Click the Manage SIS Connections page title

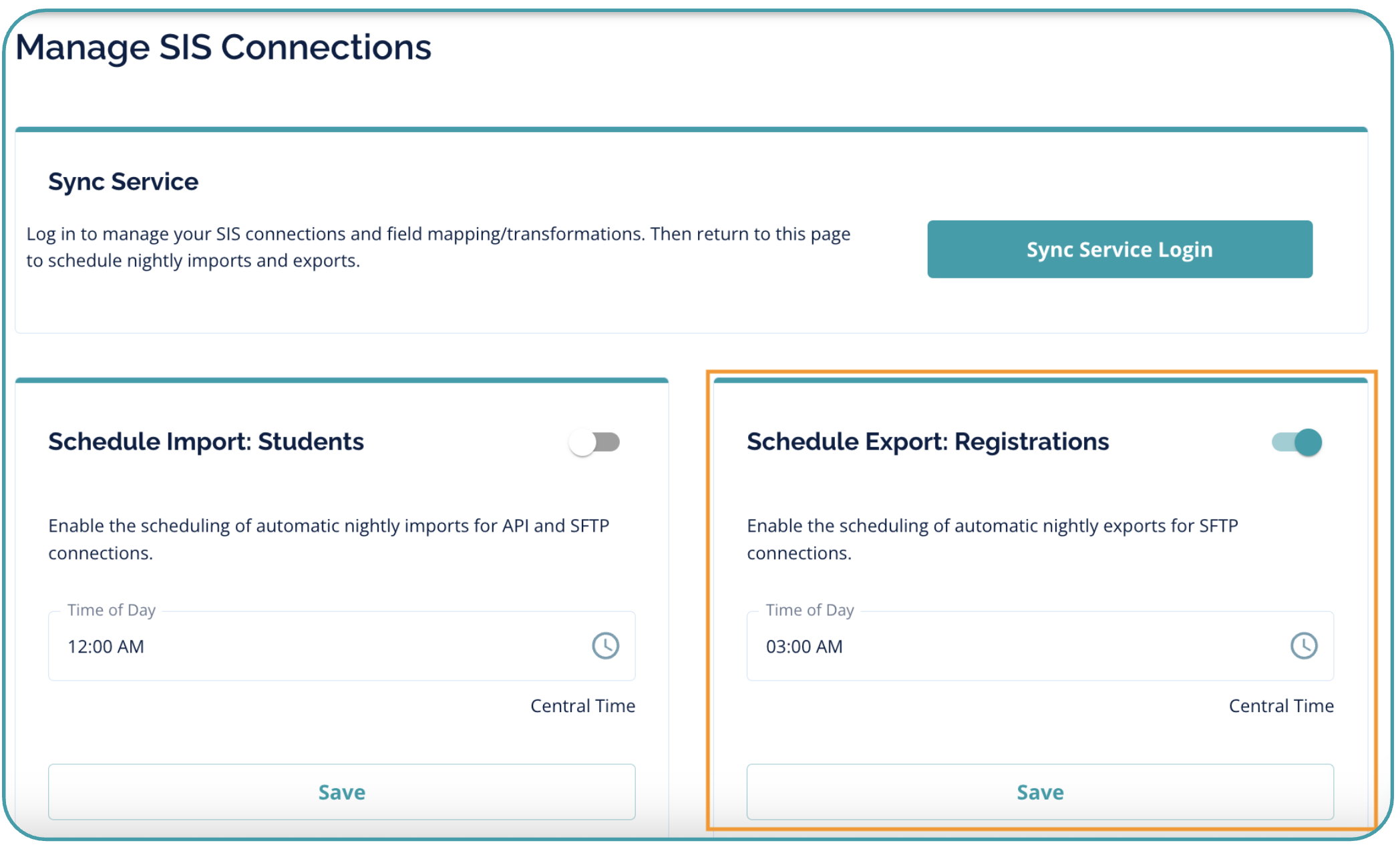tap(223, 47)
